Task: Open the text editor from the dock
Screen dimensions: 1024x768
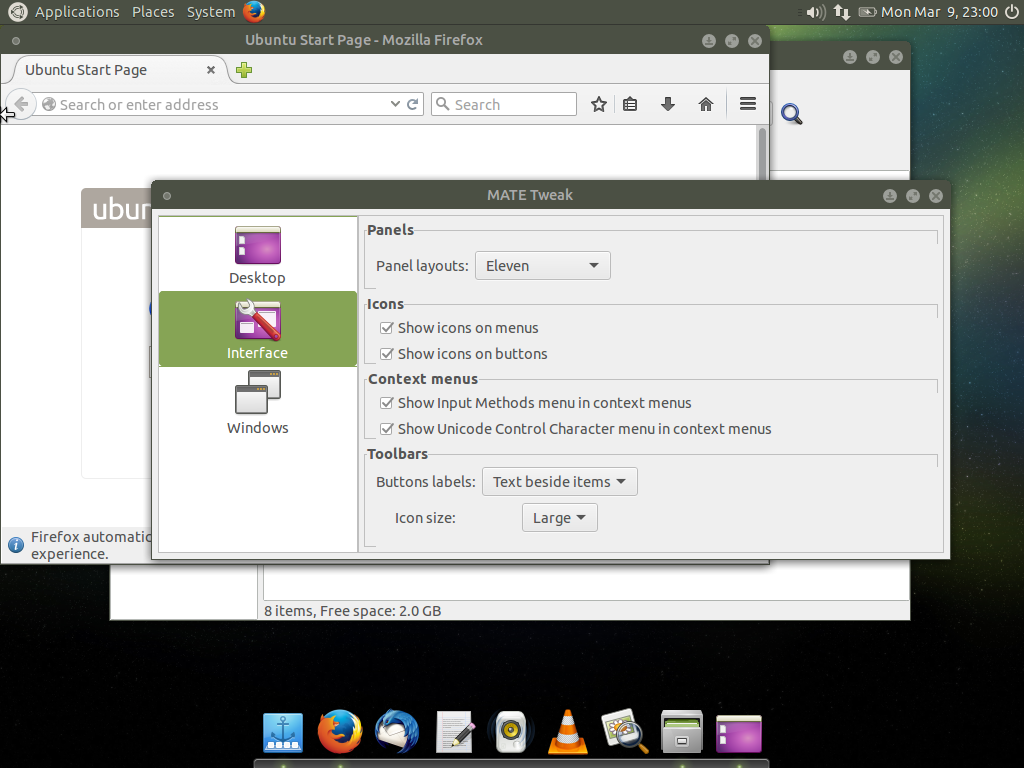Action: (x=455, y=732)
